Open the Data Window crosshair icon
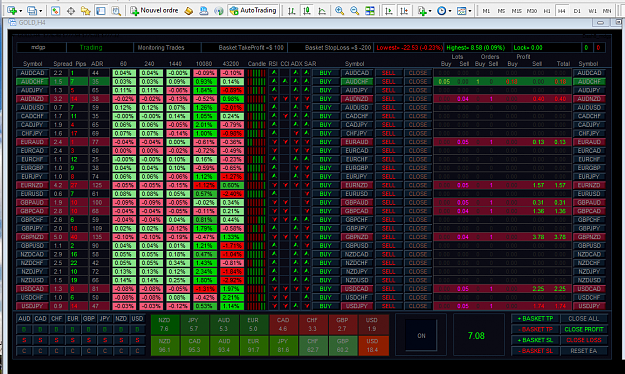 click(71, 11)
